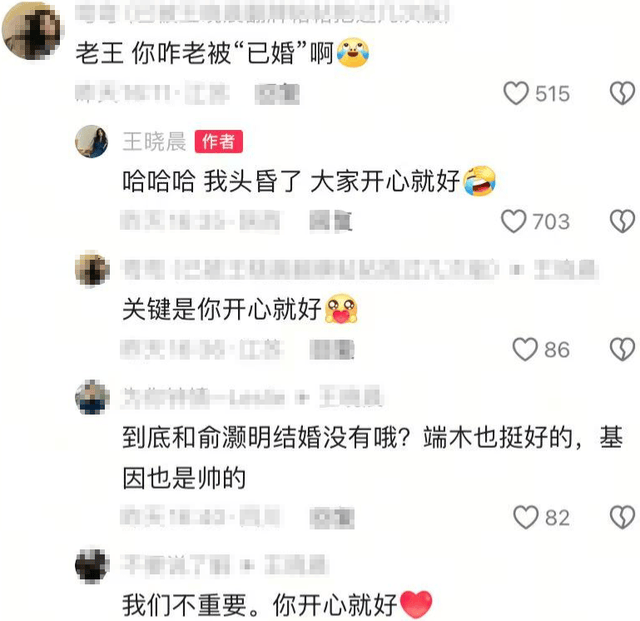
Task: Open 王晓晨's profile avatar
Action: (92, 141)
